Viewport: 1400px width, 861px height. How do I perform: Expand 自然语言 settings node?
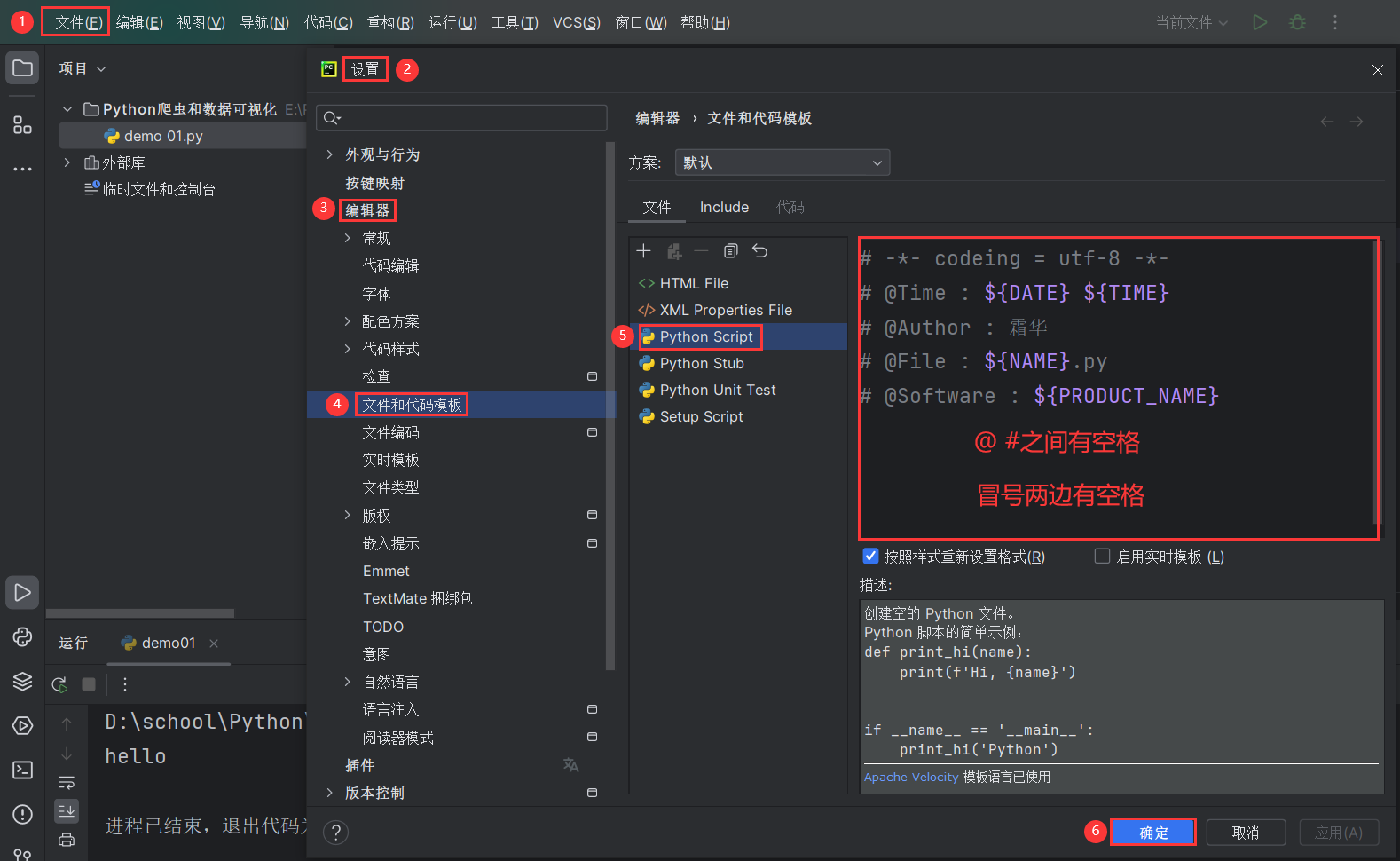point(347,682)
